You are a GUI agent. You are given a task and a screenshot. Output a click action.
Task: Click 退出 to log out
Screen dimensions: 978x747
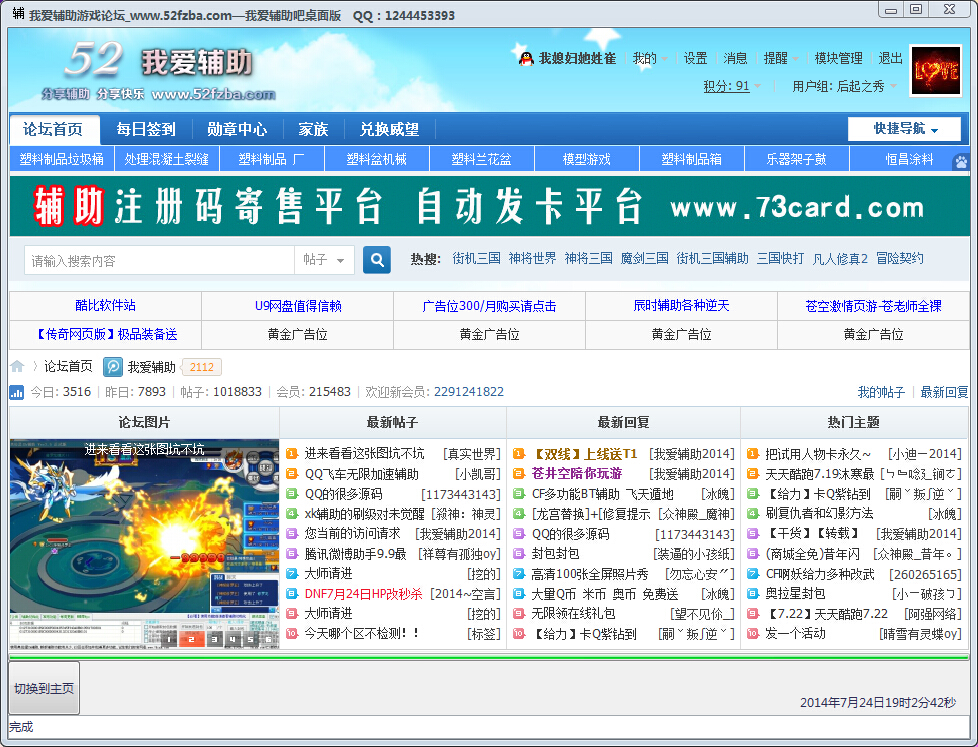pos(891,59)
